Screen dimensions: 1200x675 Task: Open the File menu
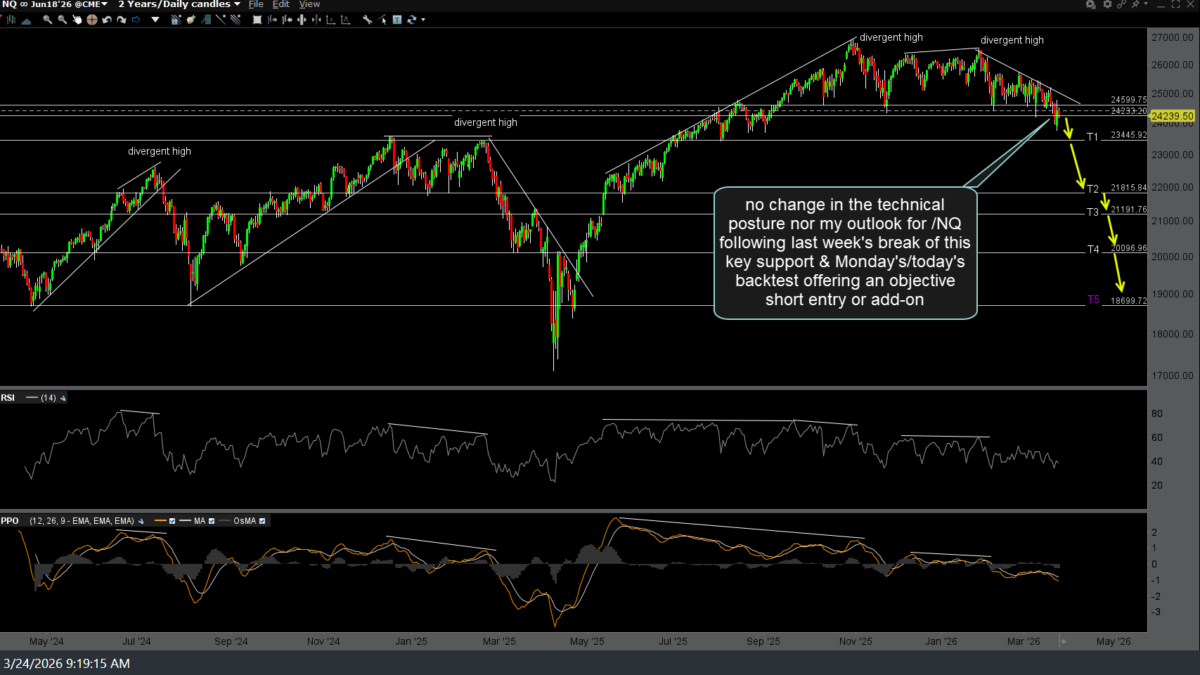tap(256, 5)
